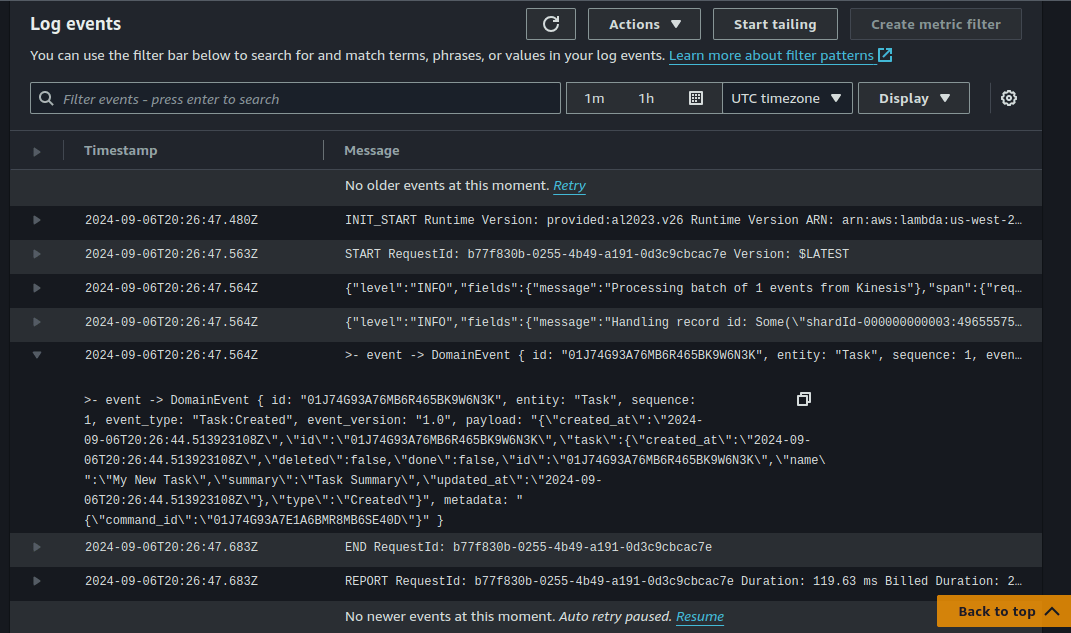Open the Actions dropdown

[644, 24]
